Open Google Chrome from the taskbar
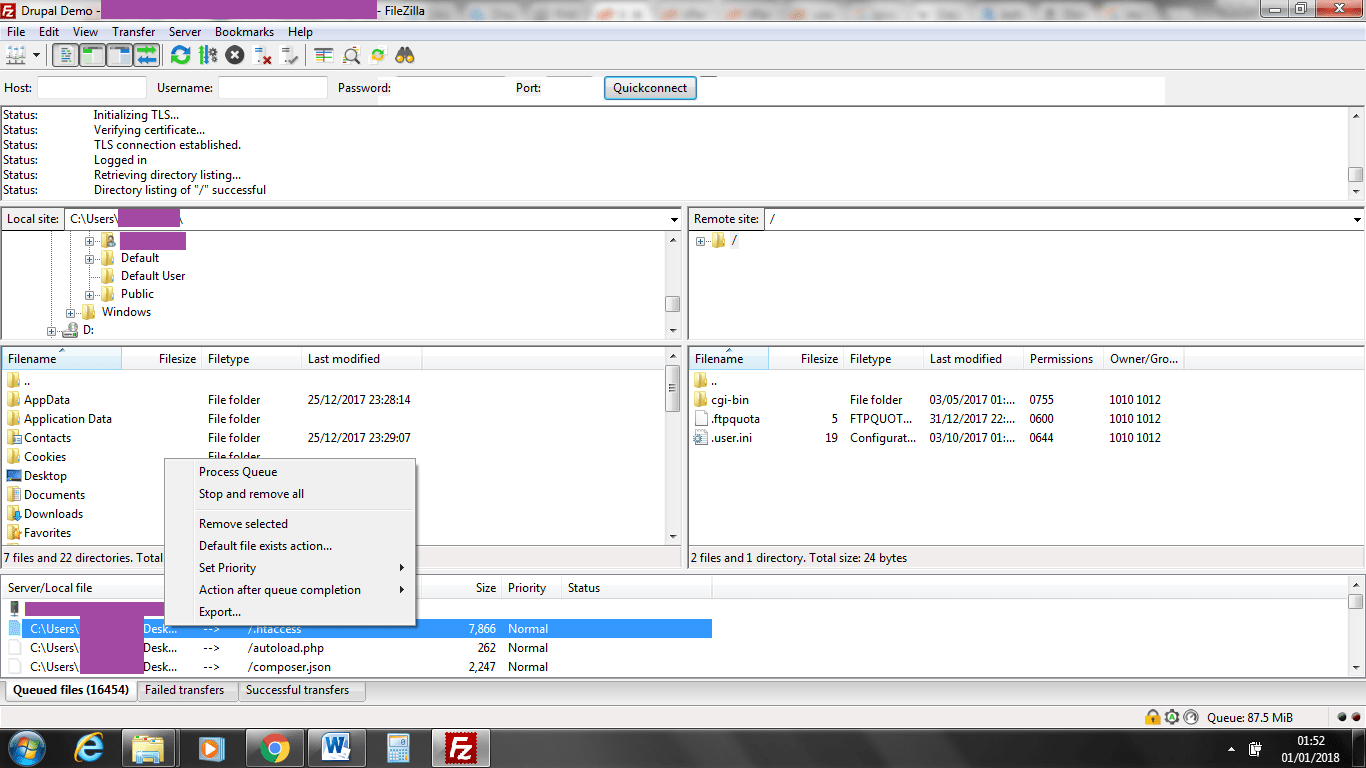 tap(275, 747)
